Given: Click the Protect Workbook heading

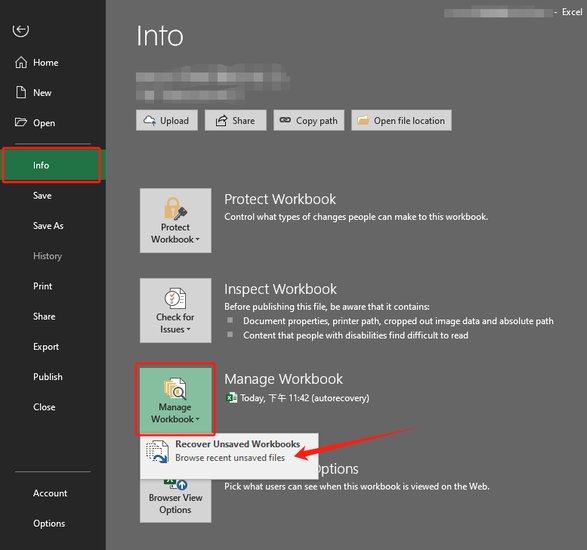Looking at the screenshot, I should pos(280,199).
